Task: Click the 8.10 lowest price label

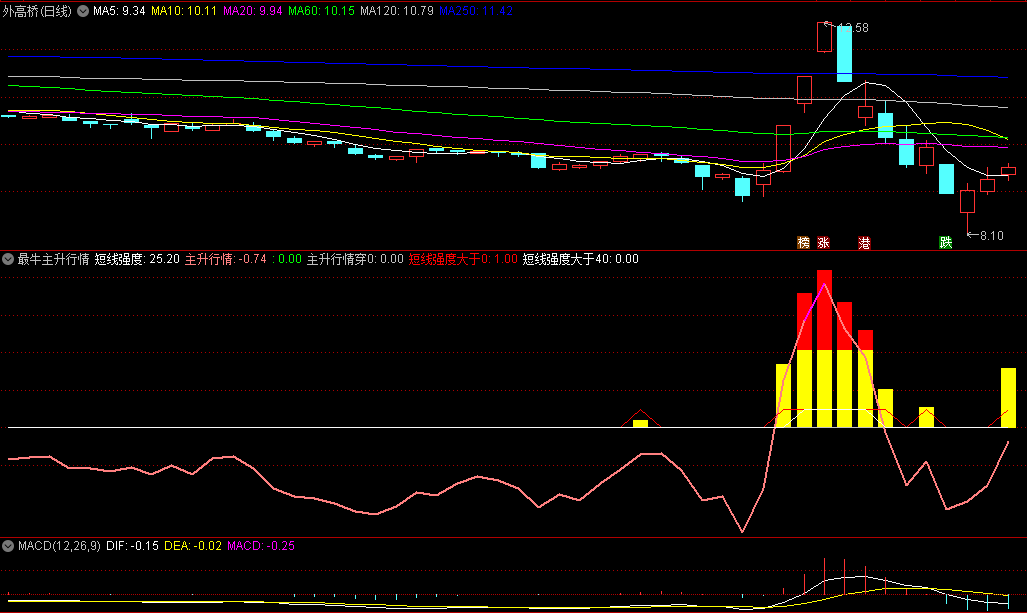Action: click(x=990, y=236)
